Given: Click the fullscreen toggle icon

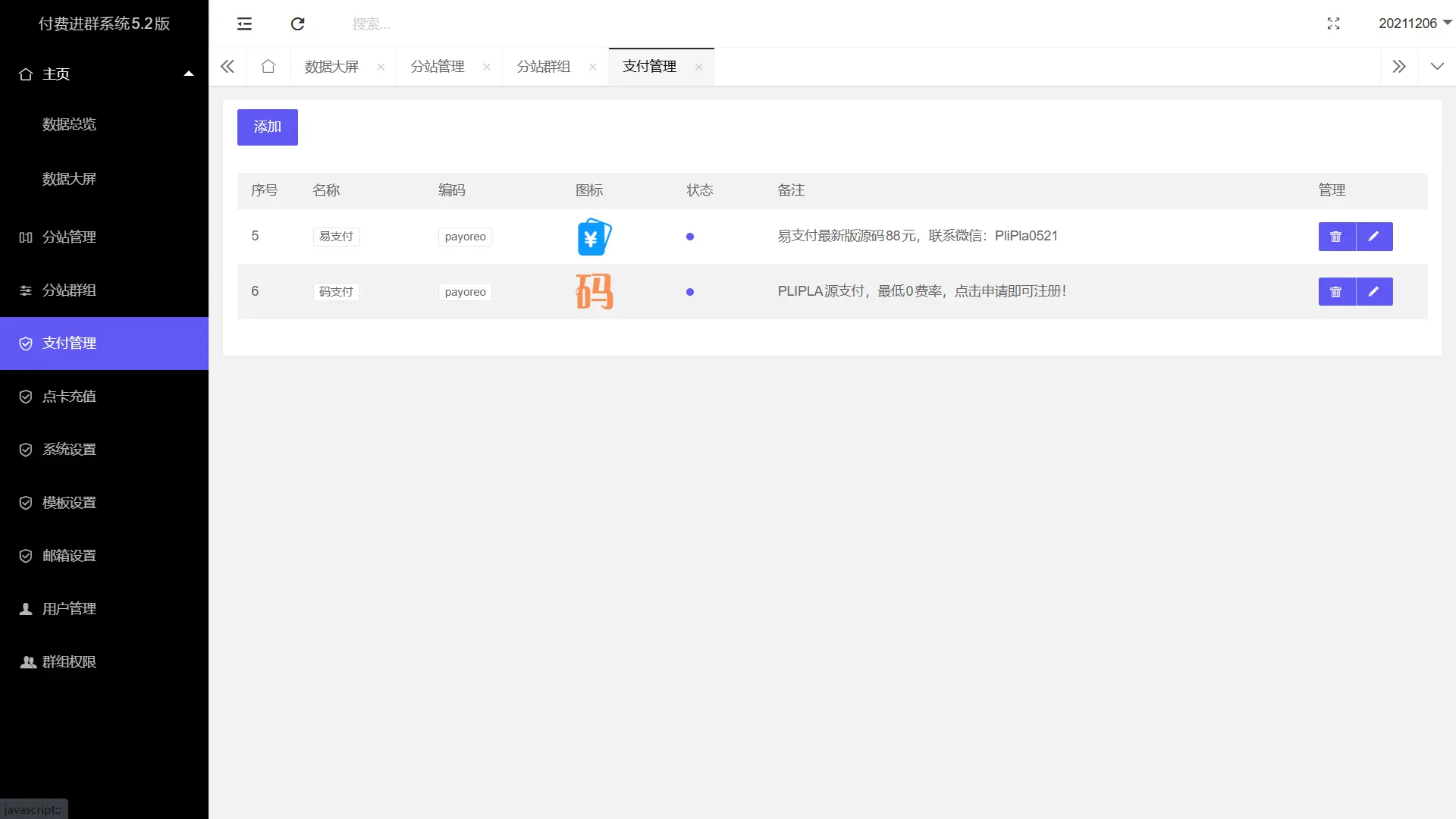Looking at the screenshot, I should tap(1334, 24).
